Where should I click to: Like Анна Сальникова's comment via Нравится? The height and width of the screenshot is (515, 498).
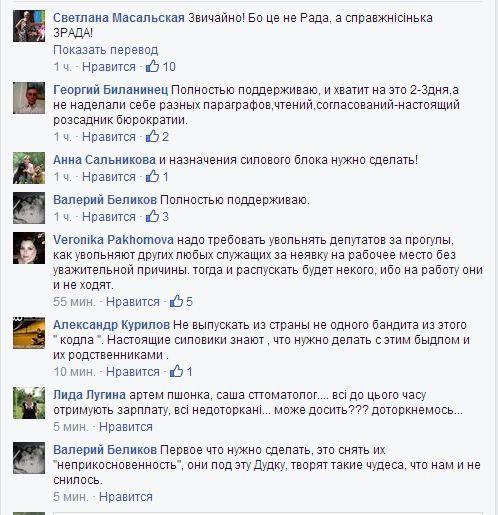tap(109, 177)
